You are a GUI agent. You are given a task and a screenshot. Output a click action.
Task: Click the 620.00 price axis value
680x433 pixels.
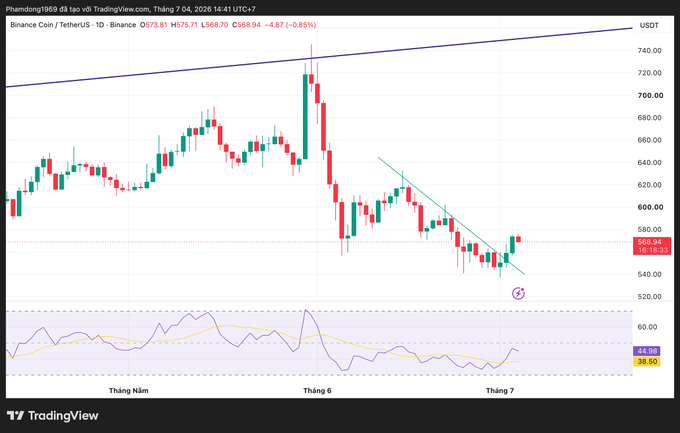click(649, 185)
